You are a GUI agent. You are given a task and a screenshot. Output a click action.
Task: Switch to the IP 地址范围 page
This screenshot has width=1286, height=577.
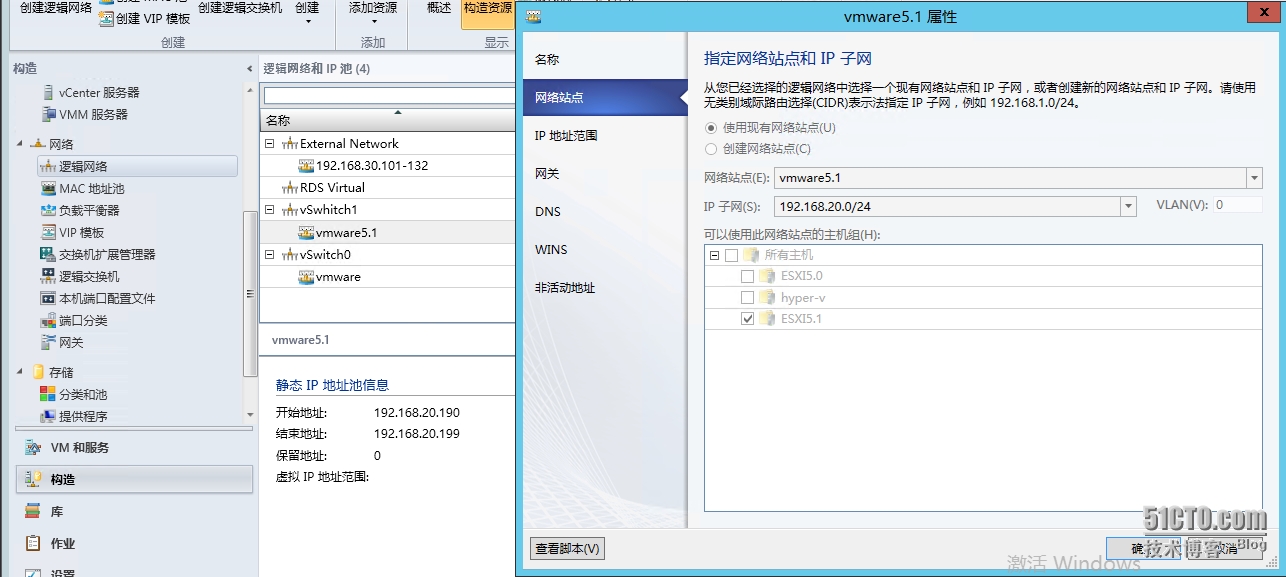click(604, 135)
